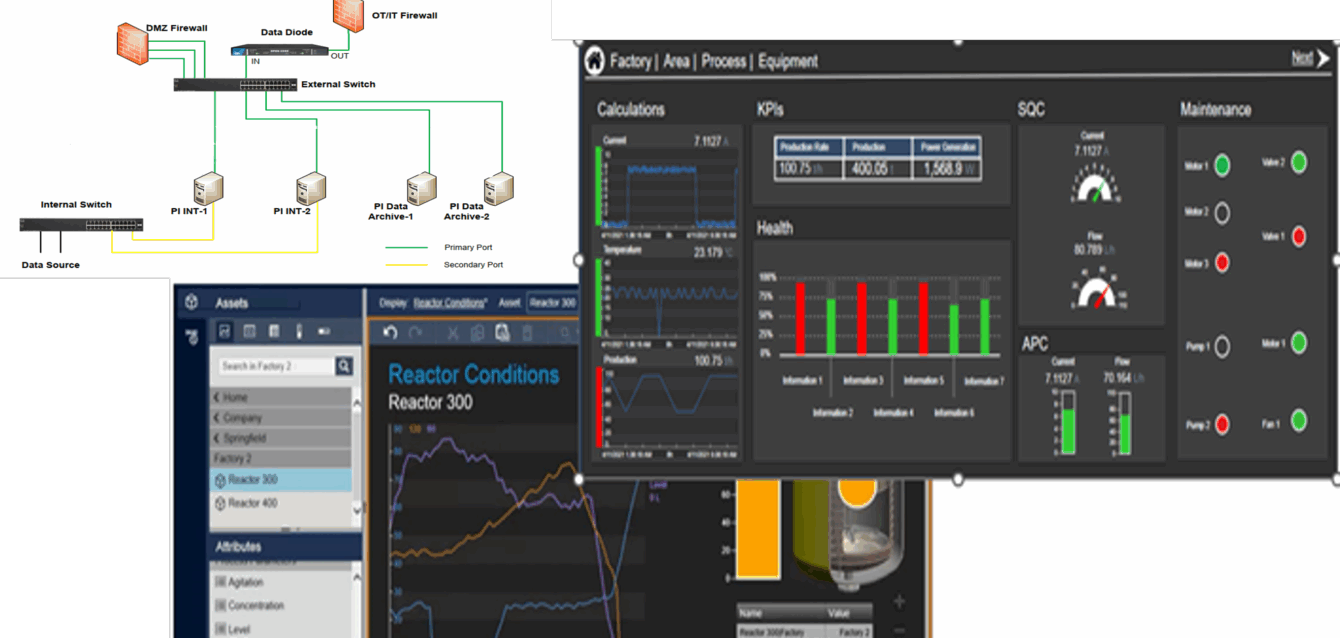Toggle the Pump 2 red status indicator

(1221, 424)
